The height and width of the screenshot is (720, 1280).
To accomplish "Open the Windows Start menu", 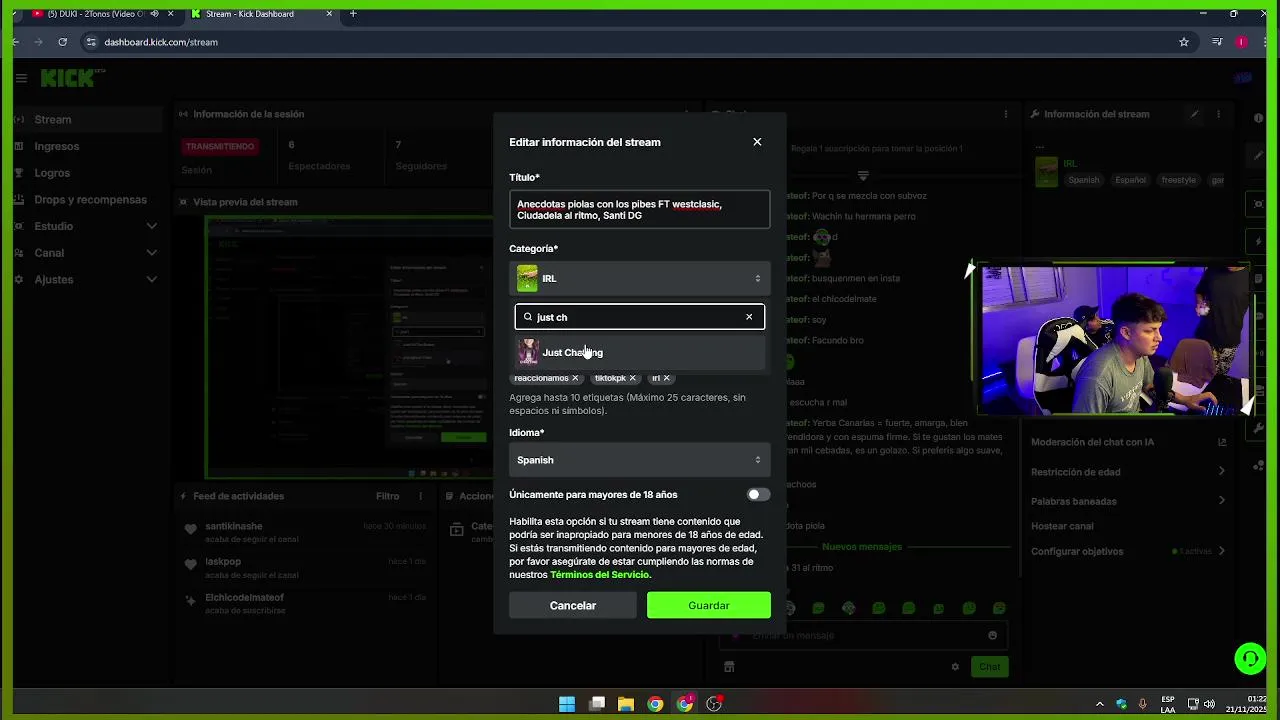I will [567, 704].
